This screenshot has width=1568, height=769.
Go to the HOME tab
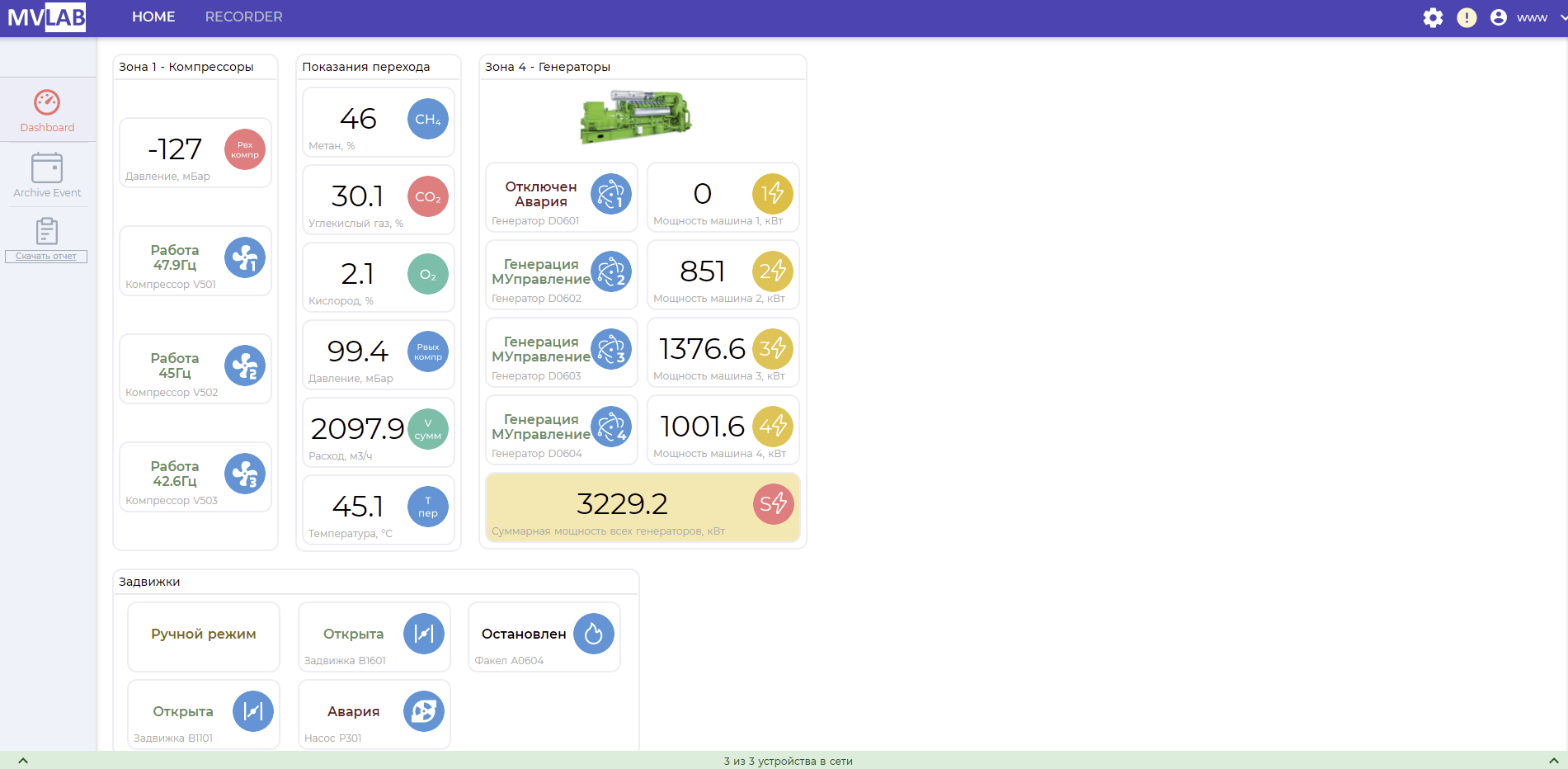point(153,17)
